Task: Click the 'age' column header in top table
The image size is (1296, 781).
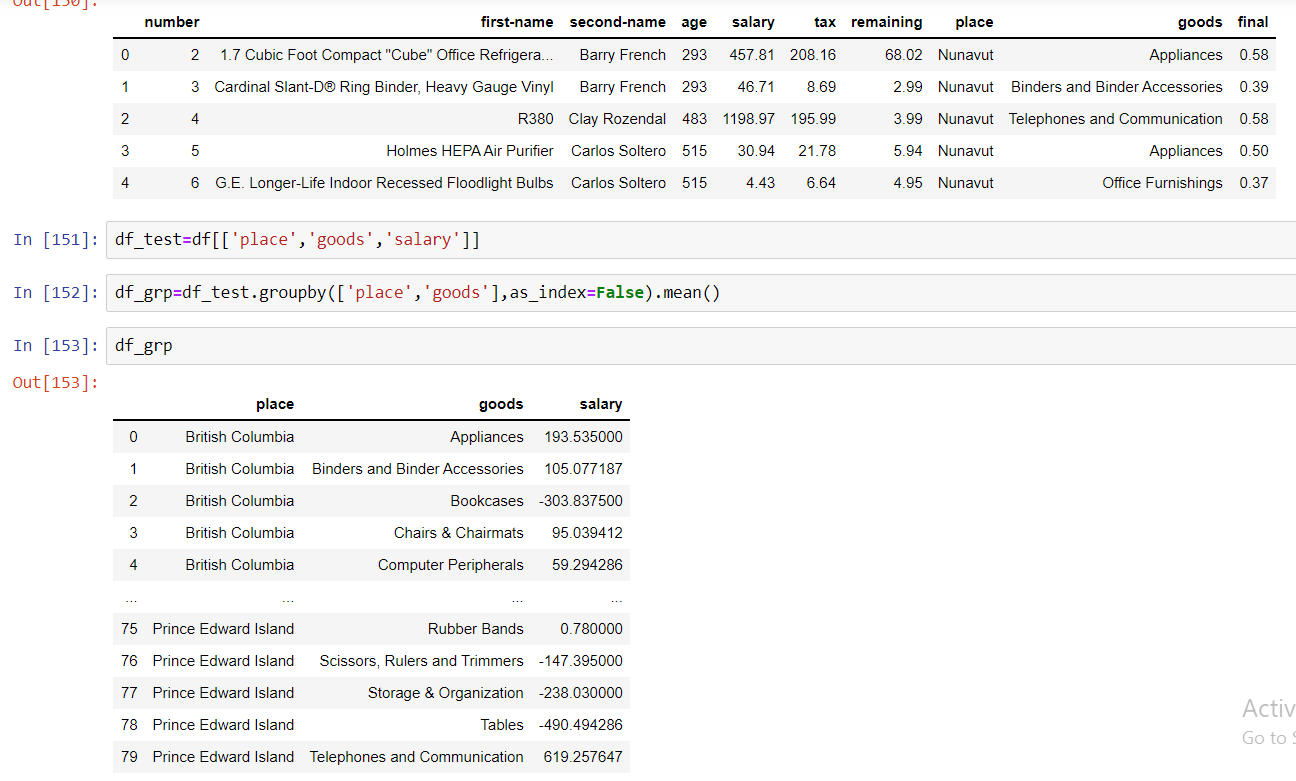Action: (694, 22)
